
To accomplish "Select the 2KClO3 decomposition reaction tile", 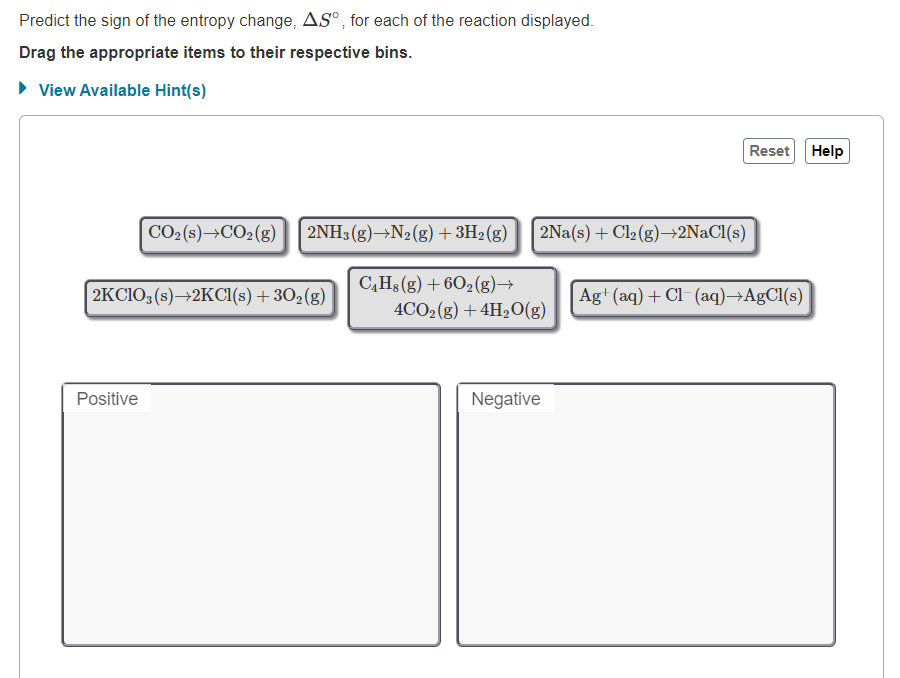I will [209, 296].
